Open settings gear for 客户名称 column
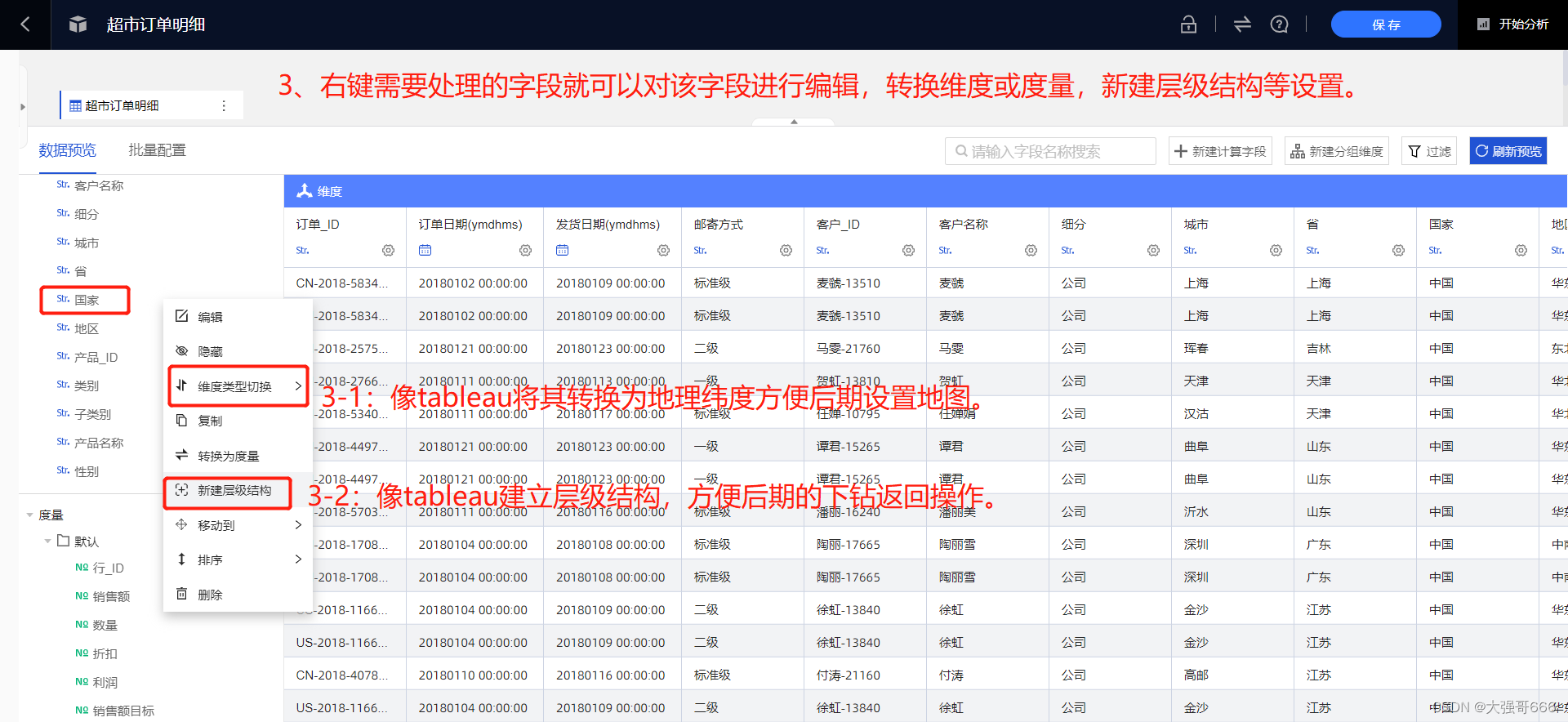The image size is (1568, 722). click(x=1031, y=251)
